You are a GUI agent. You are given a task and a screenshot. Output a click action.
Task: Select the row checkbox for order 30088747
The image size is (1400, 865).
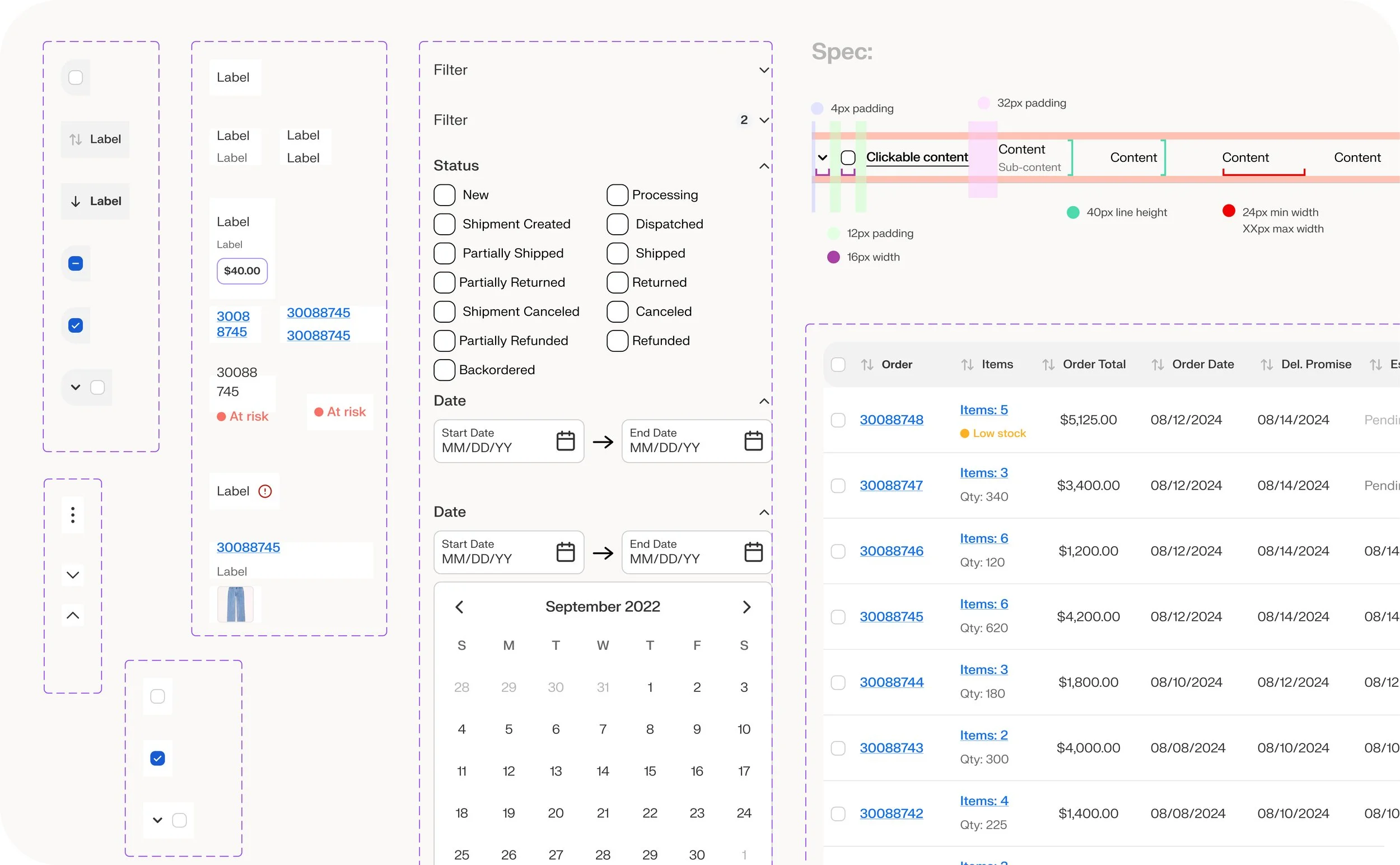[838, 486]
